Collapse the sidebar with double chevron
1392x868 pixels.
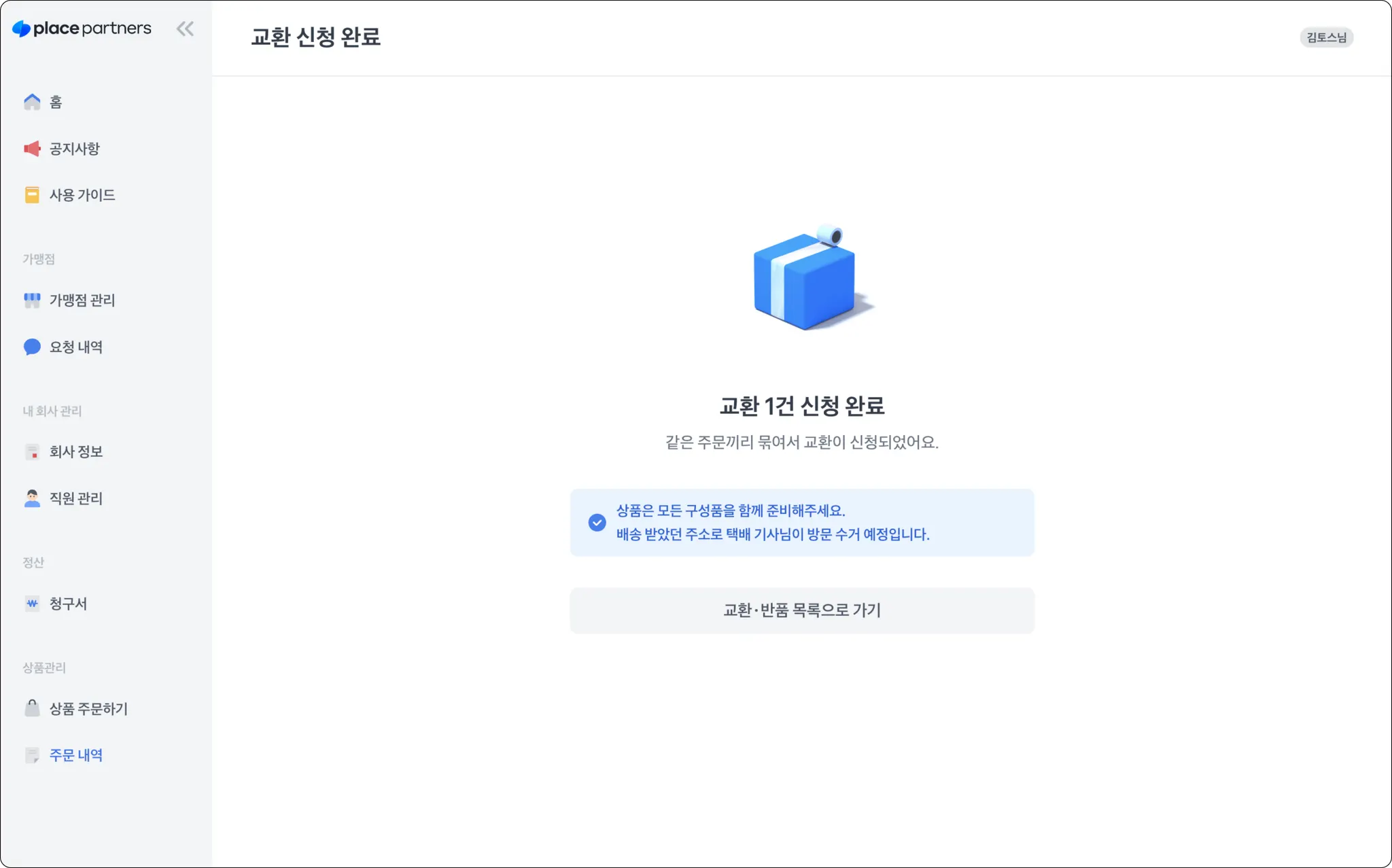(x=185, y=29)
